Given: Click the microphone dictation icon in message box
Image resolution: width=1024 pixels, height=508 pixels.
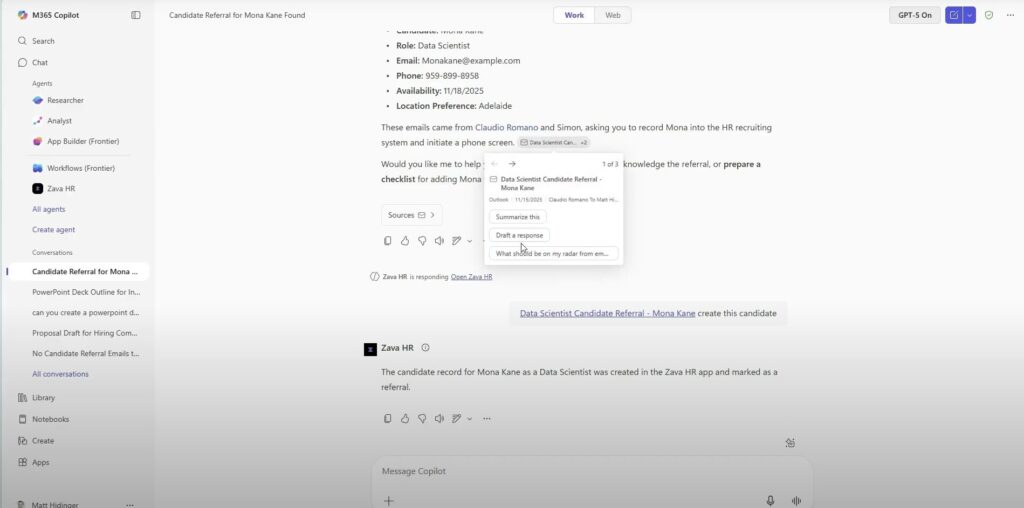Looking at the screenshot, I should point(770,500).
